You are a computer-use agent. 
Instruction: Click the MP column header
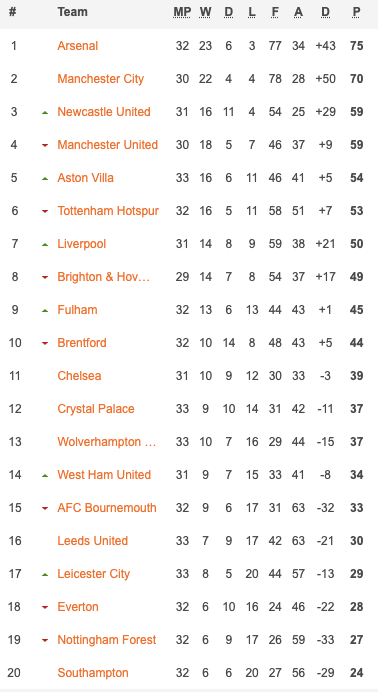(x=182, y=12)
